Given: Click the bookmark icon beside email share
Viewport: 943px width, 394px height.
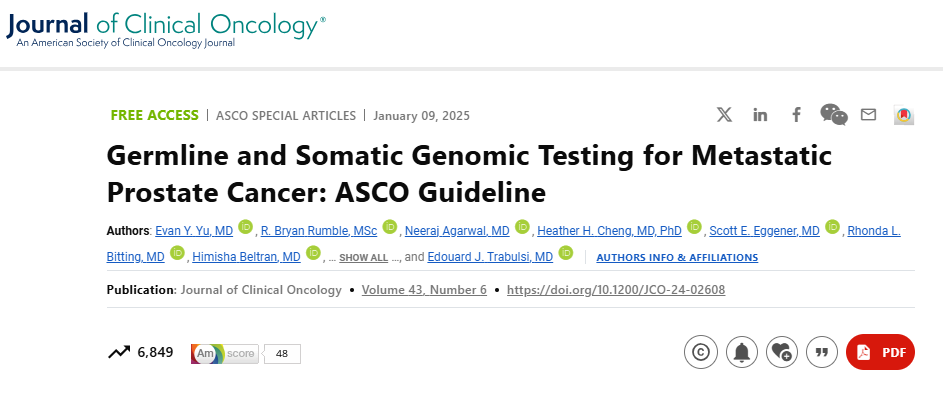Looking at the screenshot, I should pyautogui.click(x=904, y=115).
